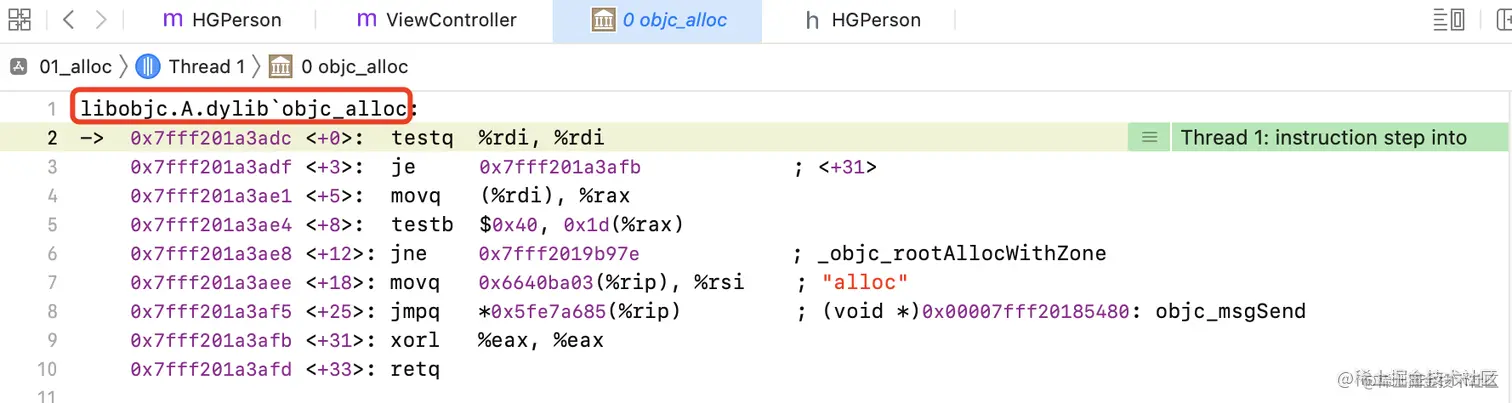Click the 01_alloc app icon in breadcrumb
This screenshot has width=1512, height=403.
(x=19, y=67)
